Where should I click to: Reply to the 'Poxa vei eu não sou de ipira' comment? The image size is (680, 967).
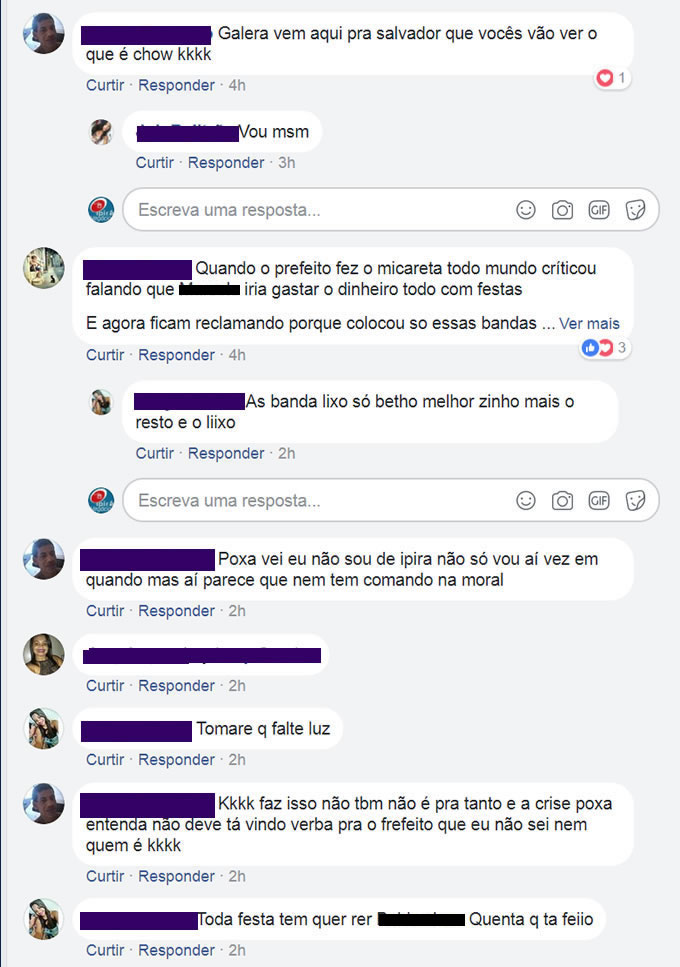click(x=176, y=611)
